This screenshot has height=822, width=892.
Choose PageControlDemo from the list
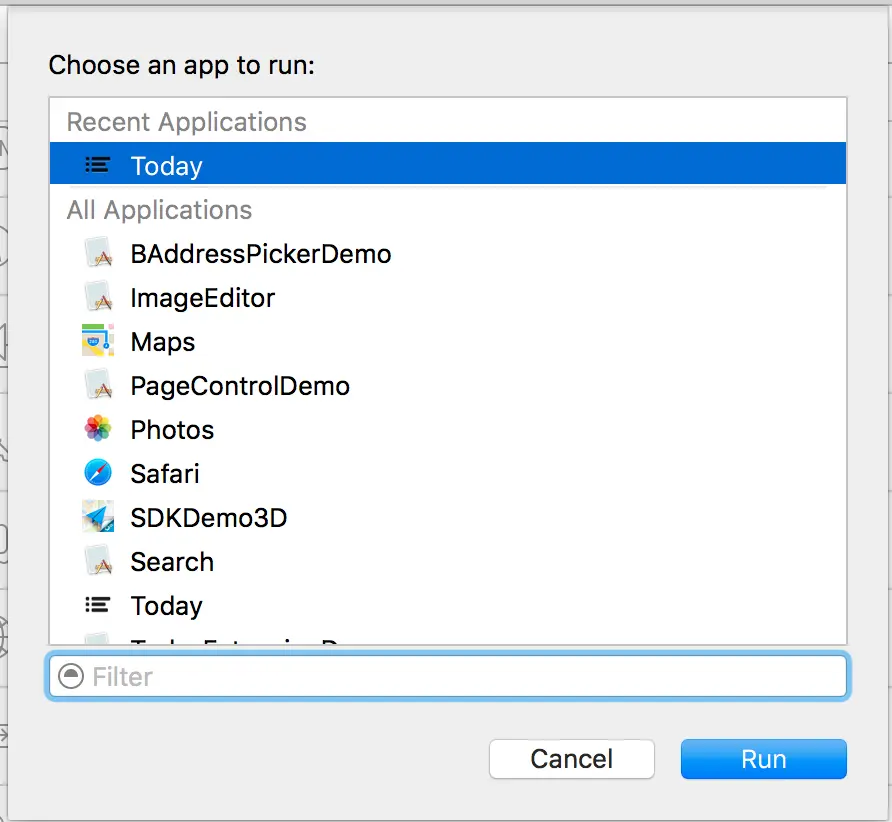448,386
